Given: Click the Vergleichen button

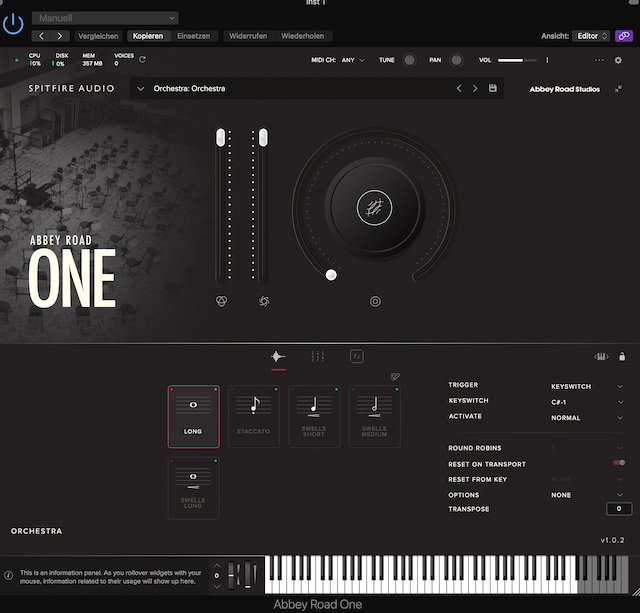Looking at the screenshot, I should click(98, 36).
